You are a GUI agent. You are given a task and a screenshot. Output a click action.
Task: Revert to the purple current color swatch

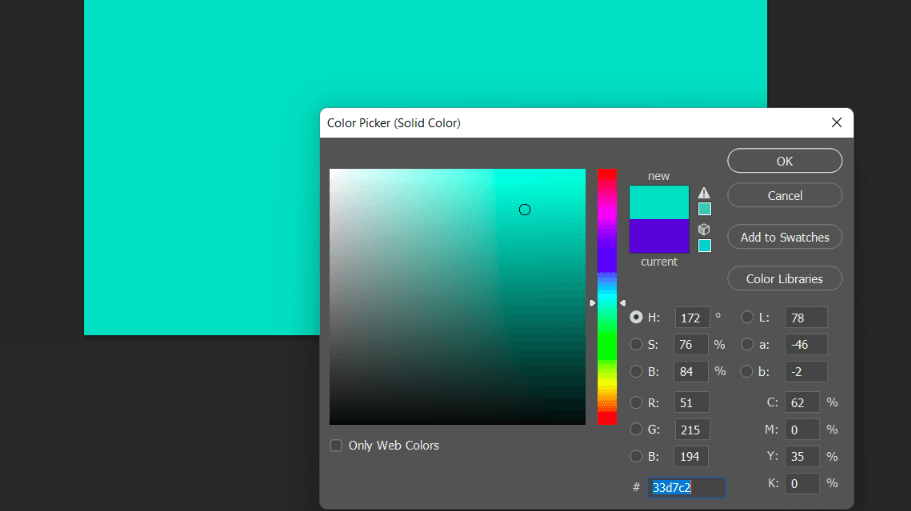pos(659,236)
